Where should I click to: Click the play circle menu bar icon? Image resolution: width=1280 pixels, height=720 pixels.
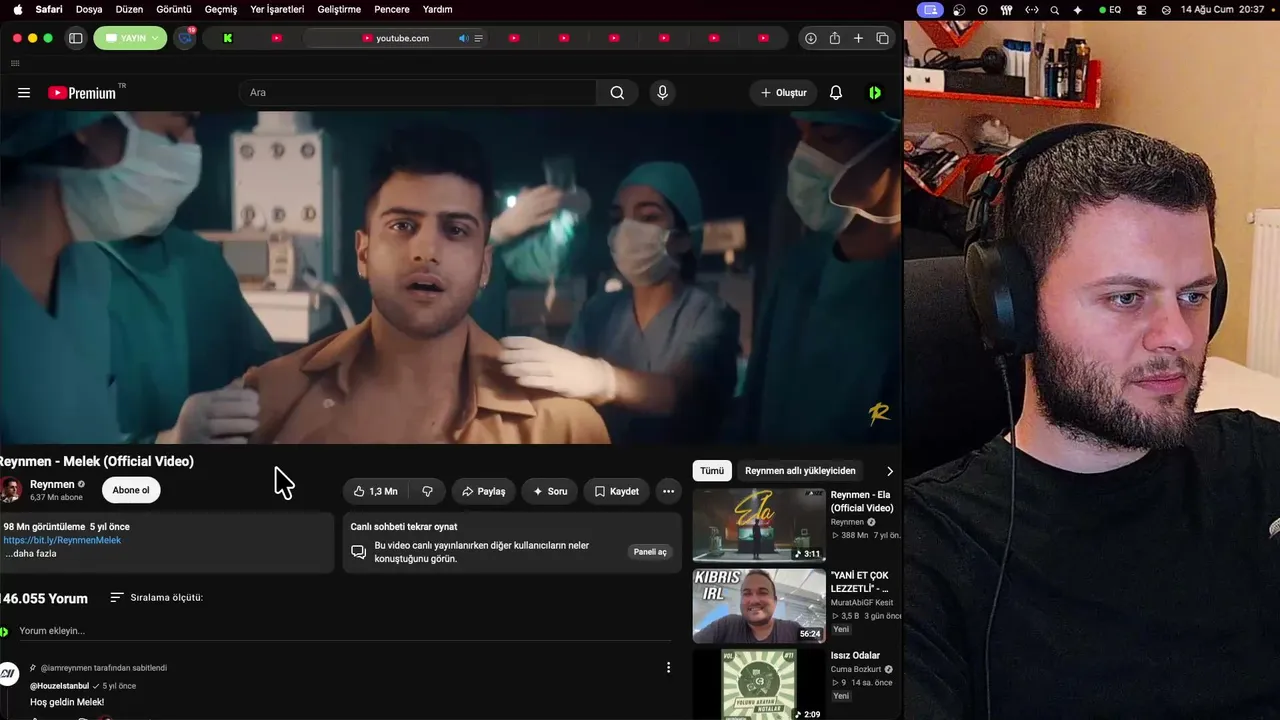coord(983,9)
